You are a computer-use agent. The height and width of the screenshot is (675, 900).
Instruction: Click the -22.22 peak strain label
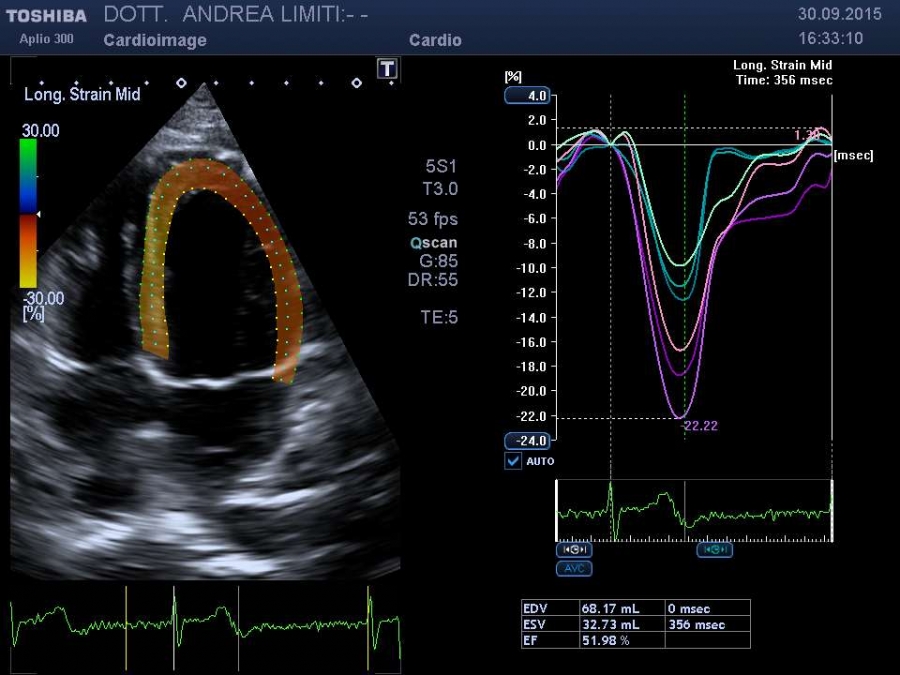tap(699, 426)
